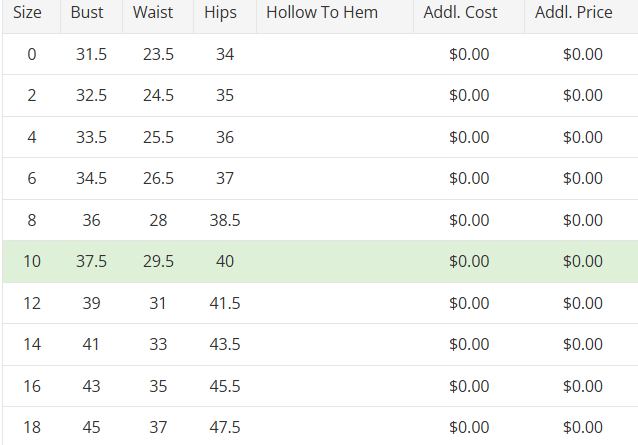This screenshot has width=638, height=445.
Task: Sort by the Waist column header
Action: click(153, 14)
